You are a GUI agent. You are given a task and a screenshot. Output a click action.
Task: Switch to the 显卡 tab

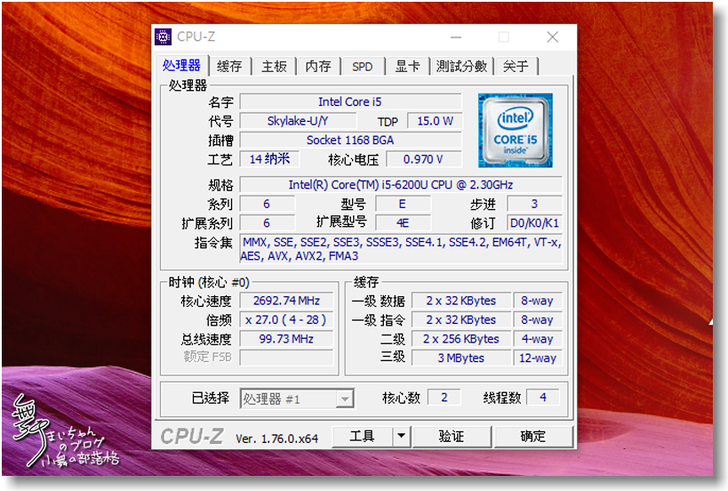pyautogui.click(x=407, y=66)
